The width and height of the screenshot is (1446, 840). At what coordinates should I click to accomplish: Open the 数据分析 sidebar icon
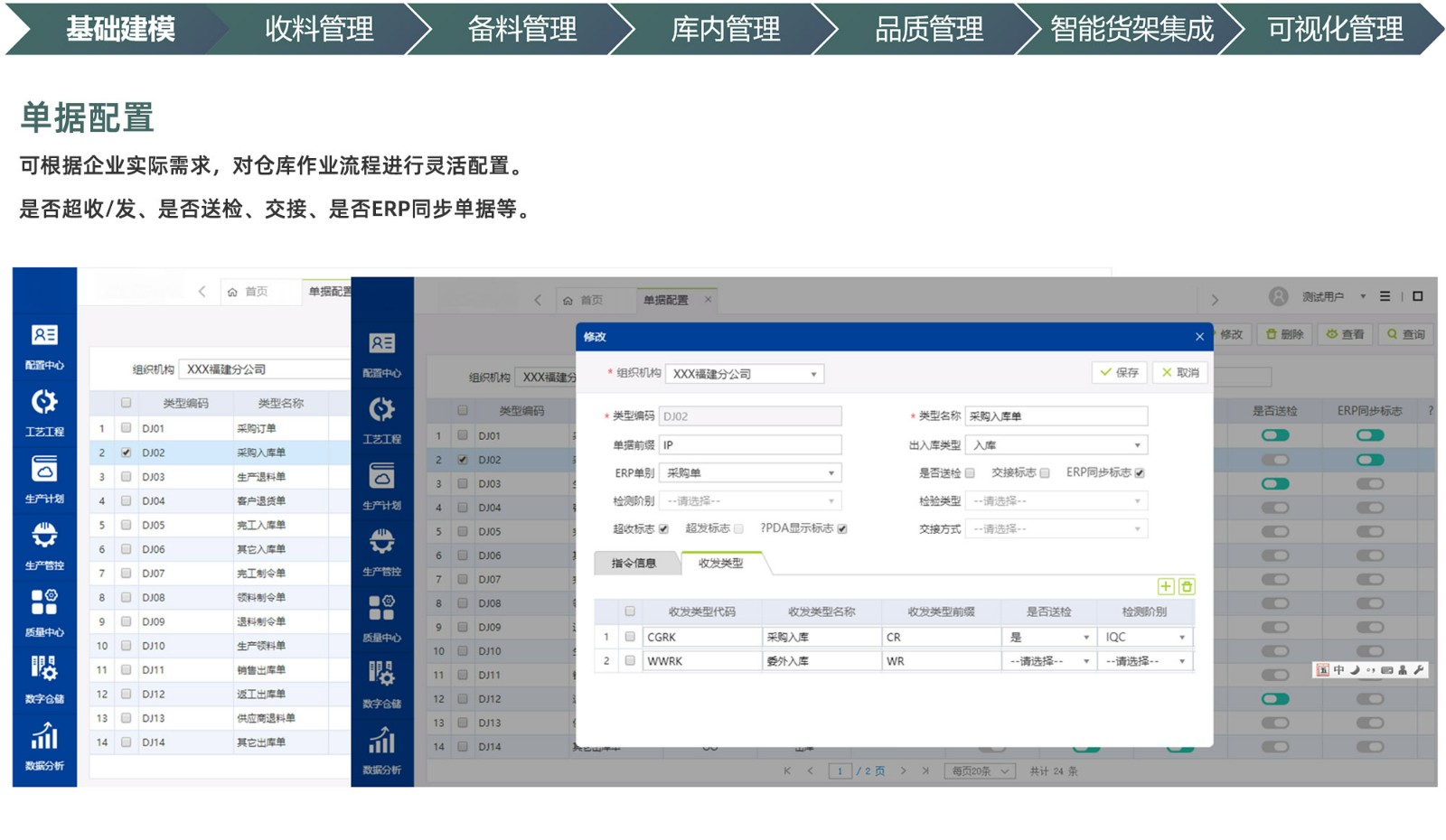click(44, 745)
